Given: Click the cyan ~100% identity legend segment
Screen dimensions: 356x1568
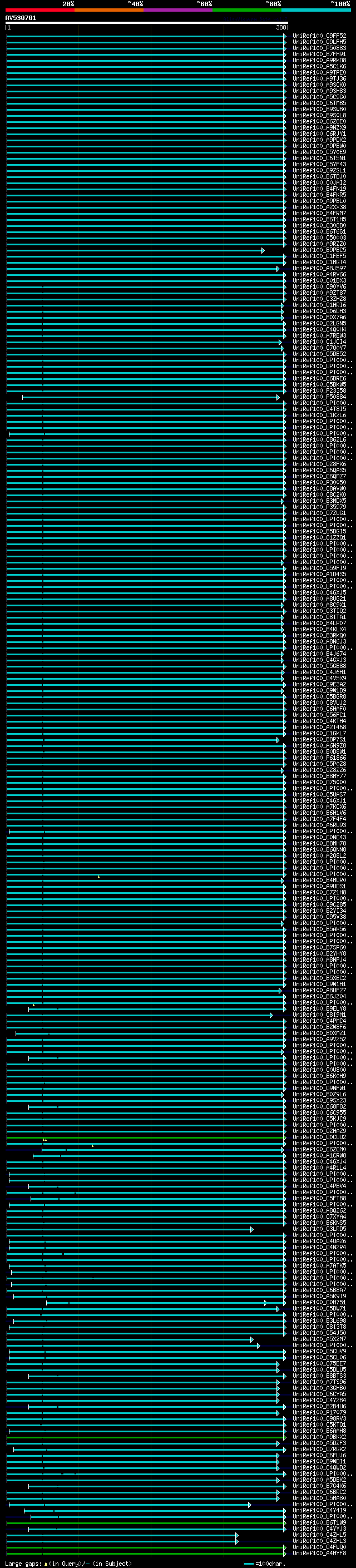Looking at the screenshot, I should pos(316,10).
